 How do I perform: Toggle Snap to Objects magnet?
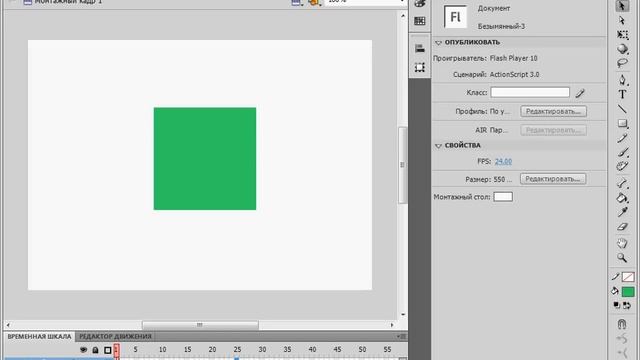pyautogui.click(x=622, y=324)
